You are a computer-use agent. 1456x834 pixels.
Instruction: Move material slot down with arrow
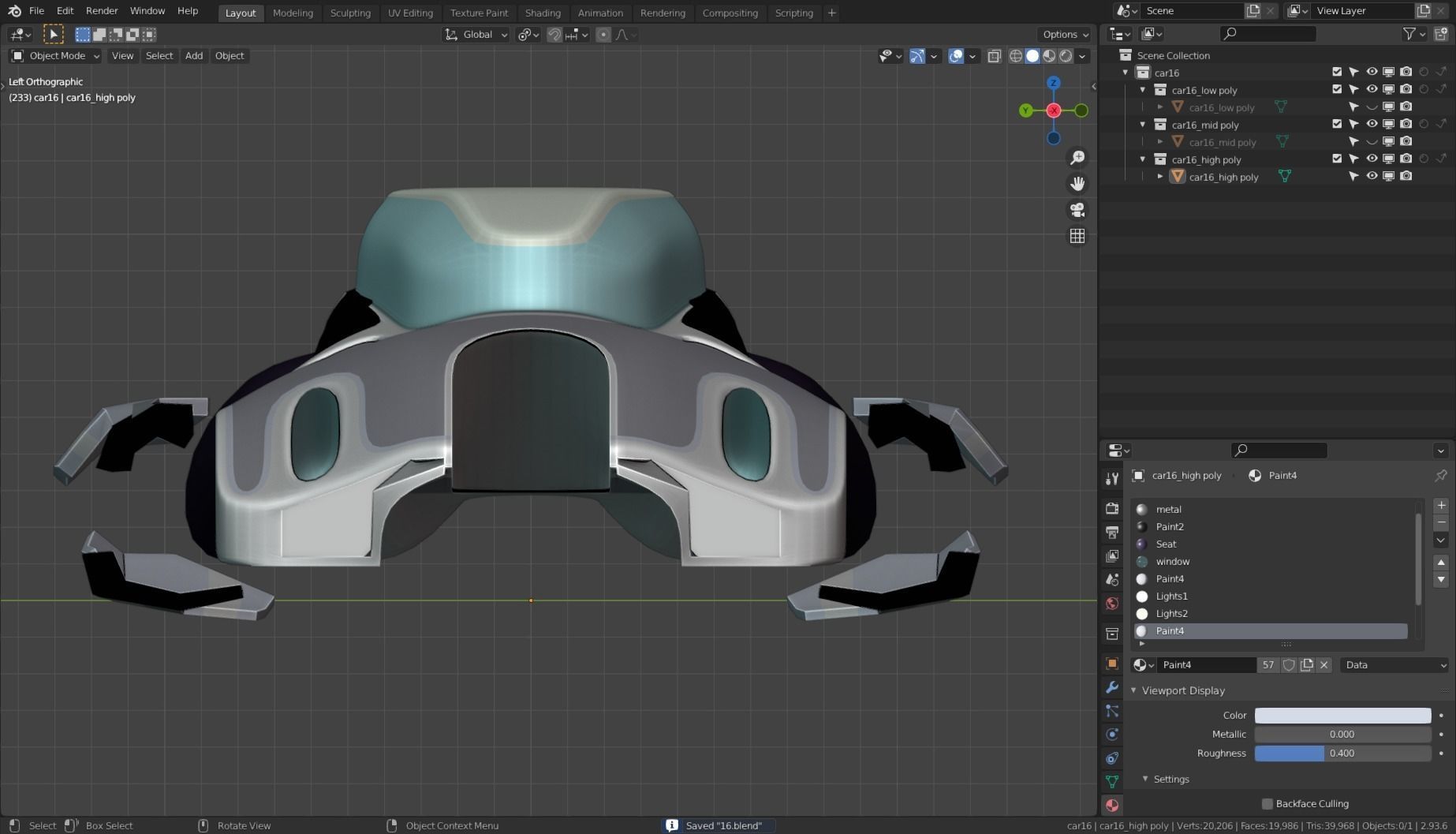(x=1441, y=579)
